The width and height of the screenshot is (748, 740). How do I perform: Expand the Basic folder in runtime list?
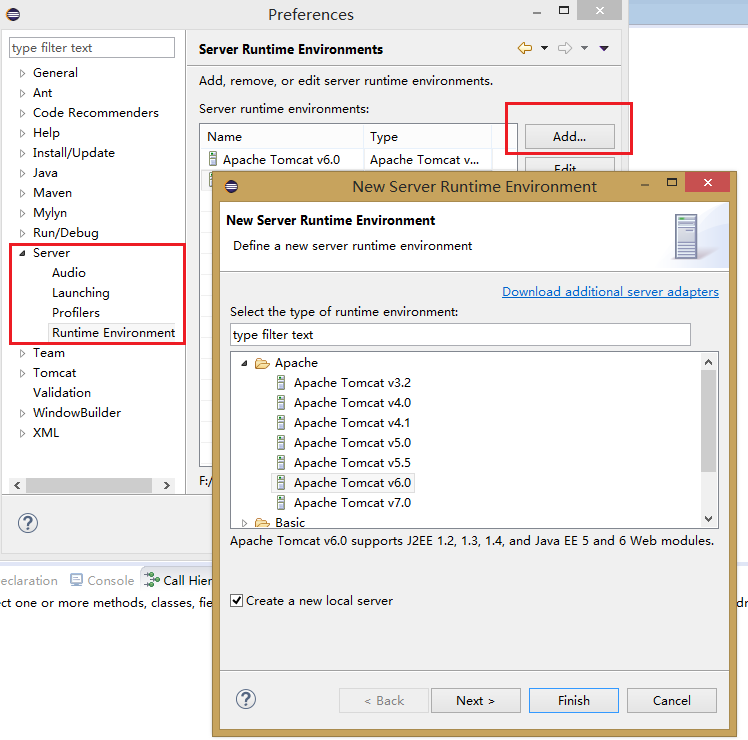click(x=244, y=523)
